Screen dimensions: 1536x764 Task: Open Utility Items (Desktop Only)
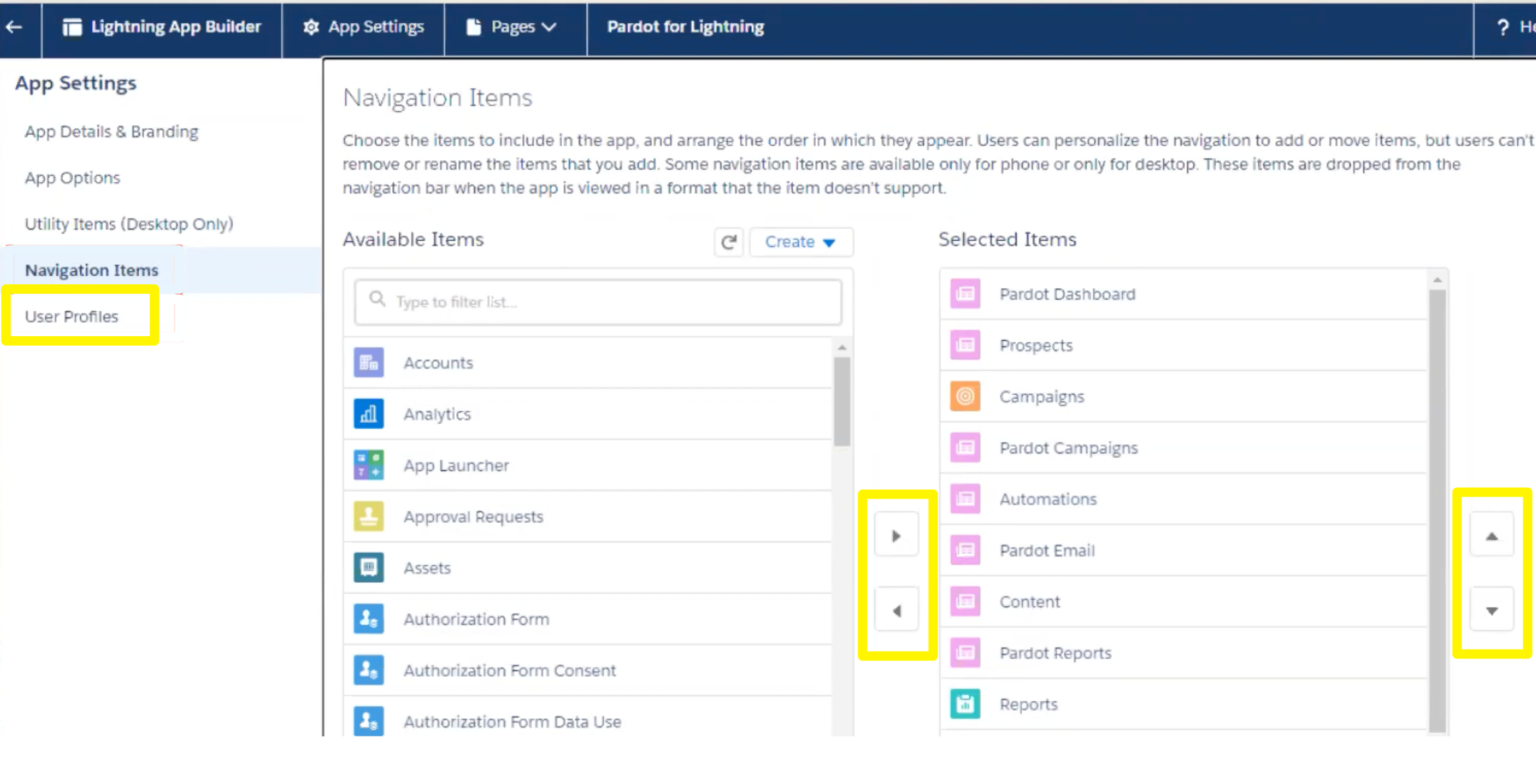pyautogui.click(x=129, y=224)
